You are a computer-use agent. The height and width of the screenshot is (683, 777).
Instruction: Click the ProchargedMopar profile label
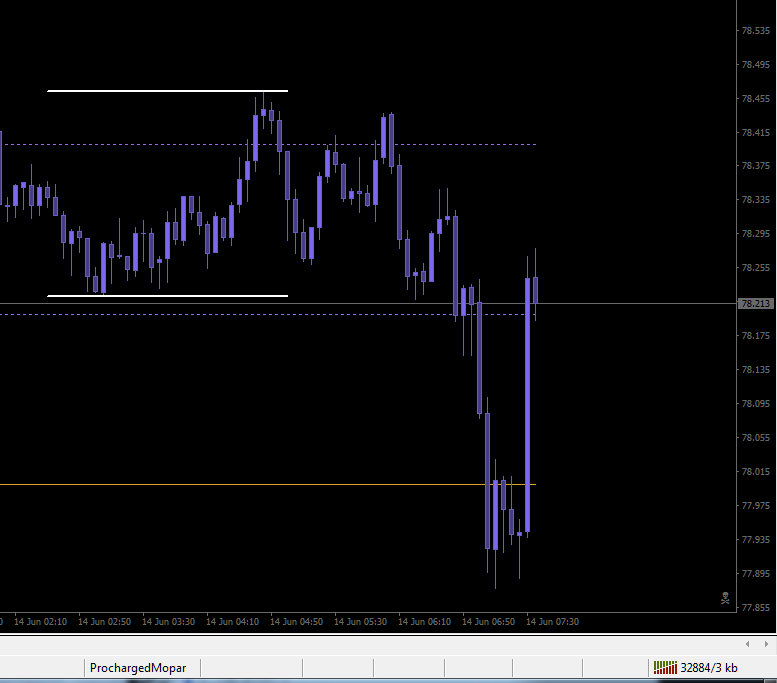tap(138, 668)
